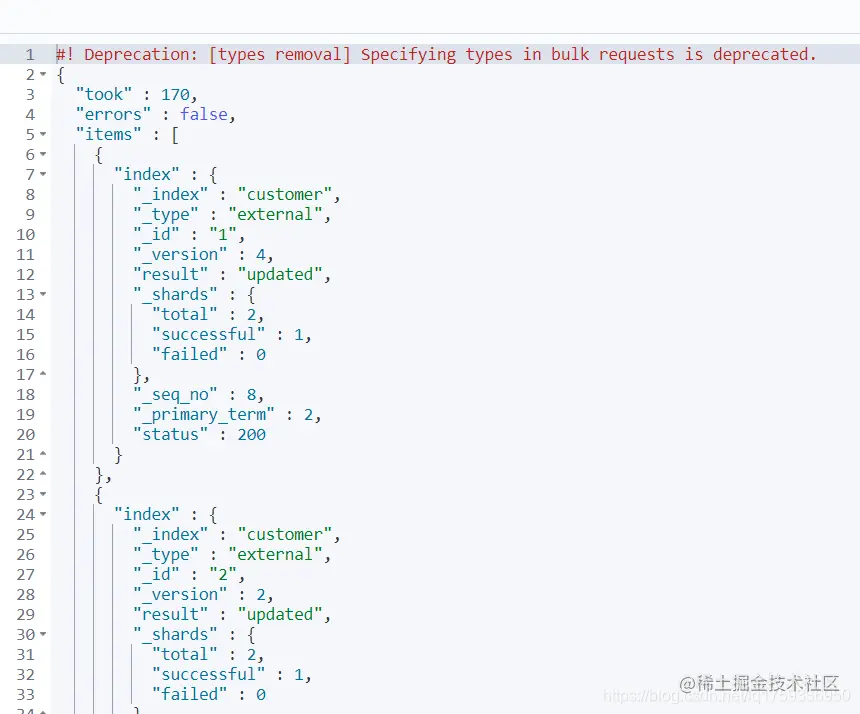Fold the "_shards" object on line 13
The width and height of the screenshot is (860, 714).
(x=43, y=294)
